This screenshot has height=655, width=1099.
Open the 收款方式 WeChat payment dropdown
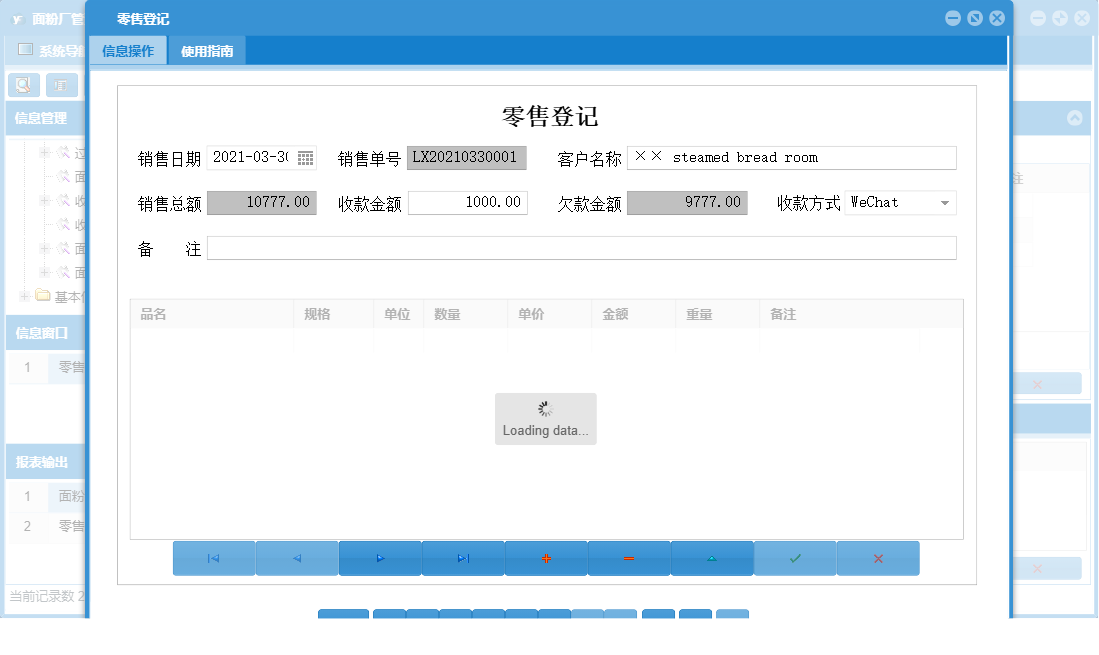946,202
